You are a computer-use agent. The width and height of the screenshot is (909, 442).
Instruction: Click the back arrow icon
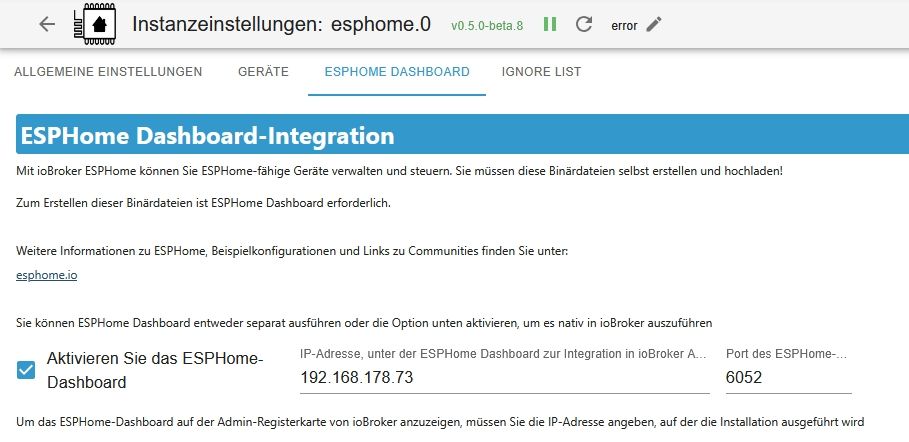47,25
